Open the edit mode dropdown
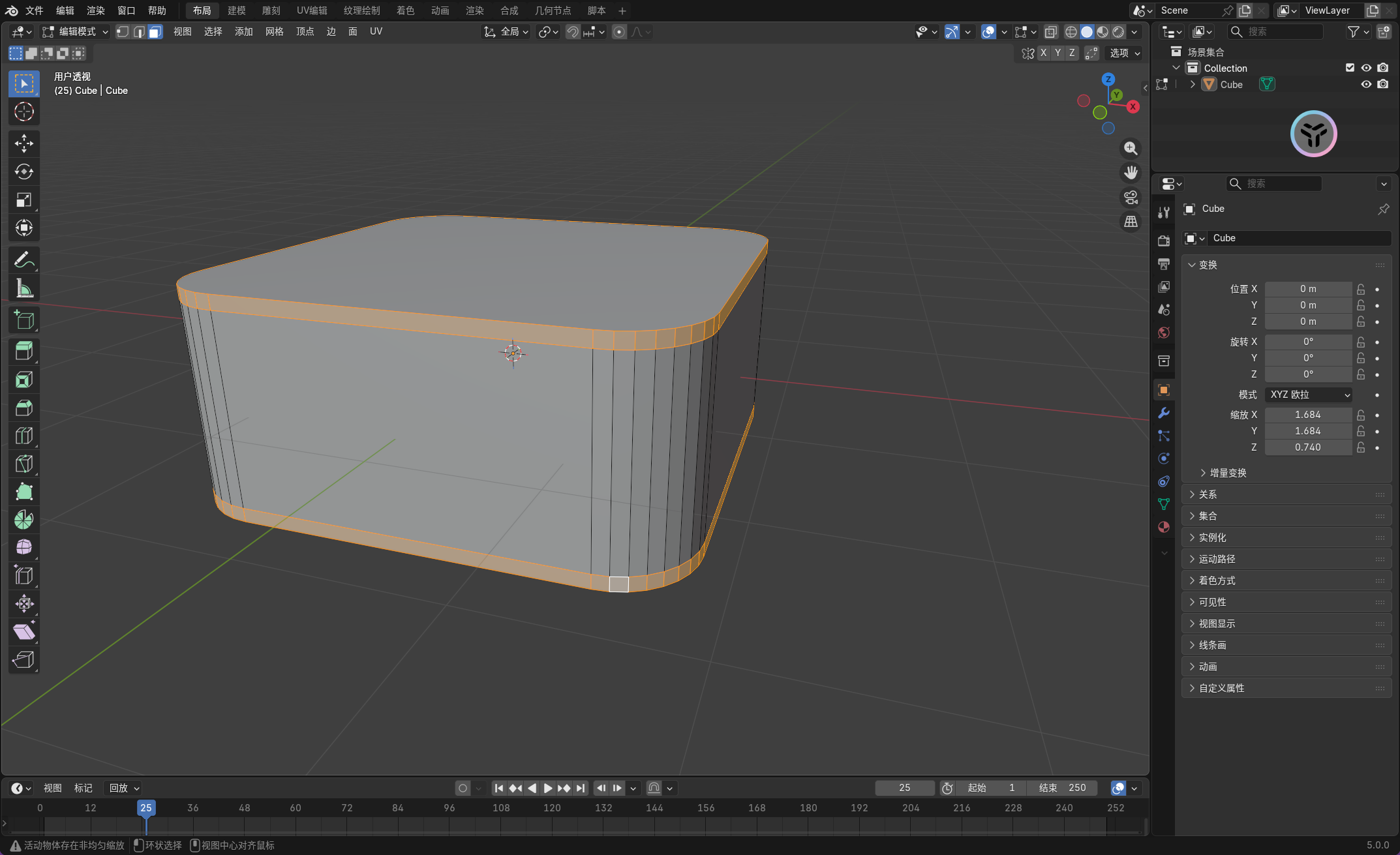 75,32
